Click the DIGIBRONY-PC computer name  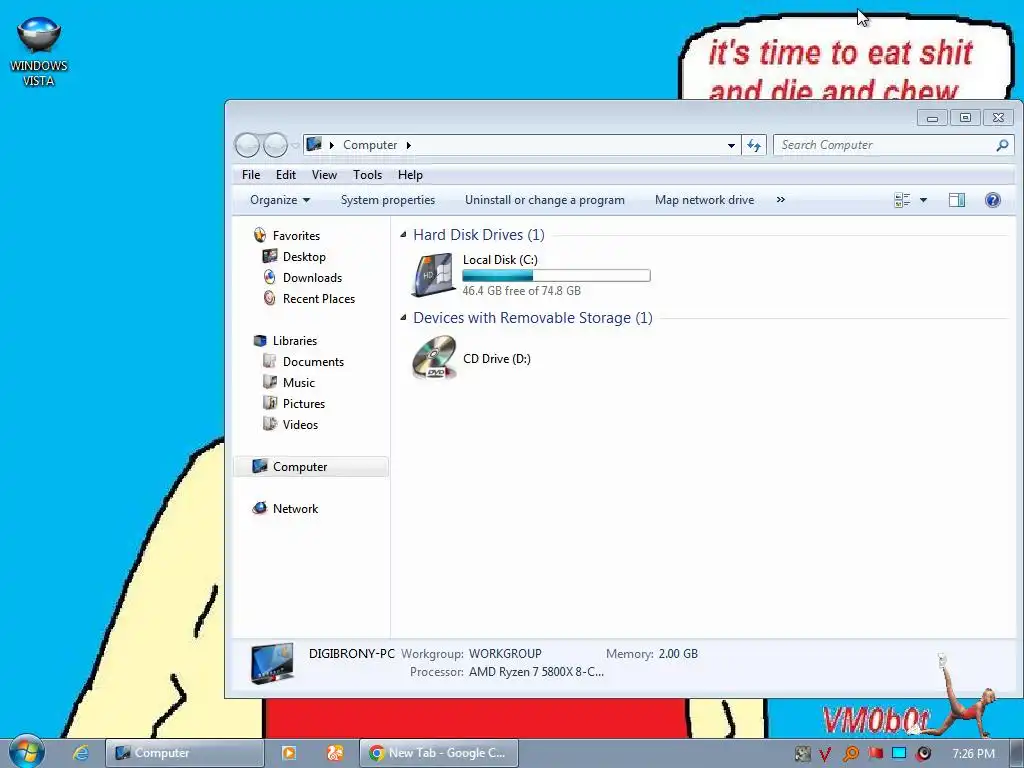tap(351, 654)
